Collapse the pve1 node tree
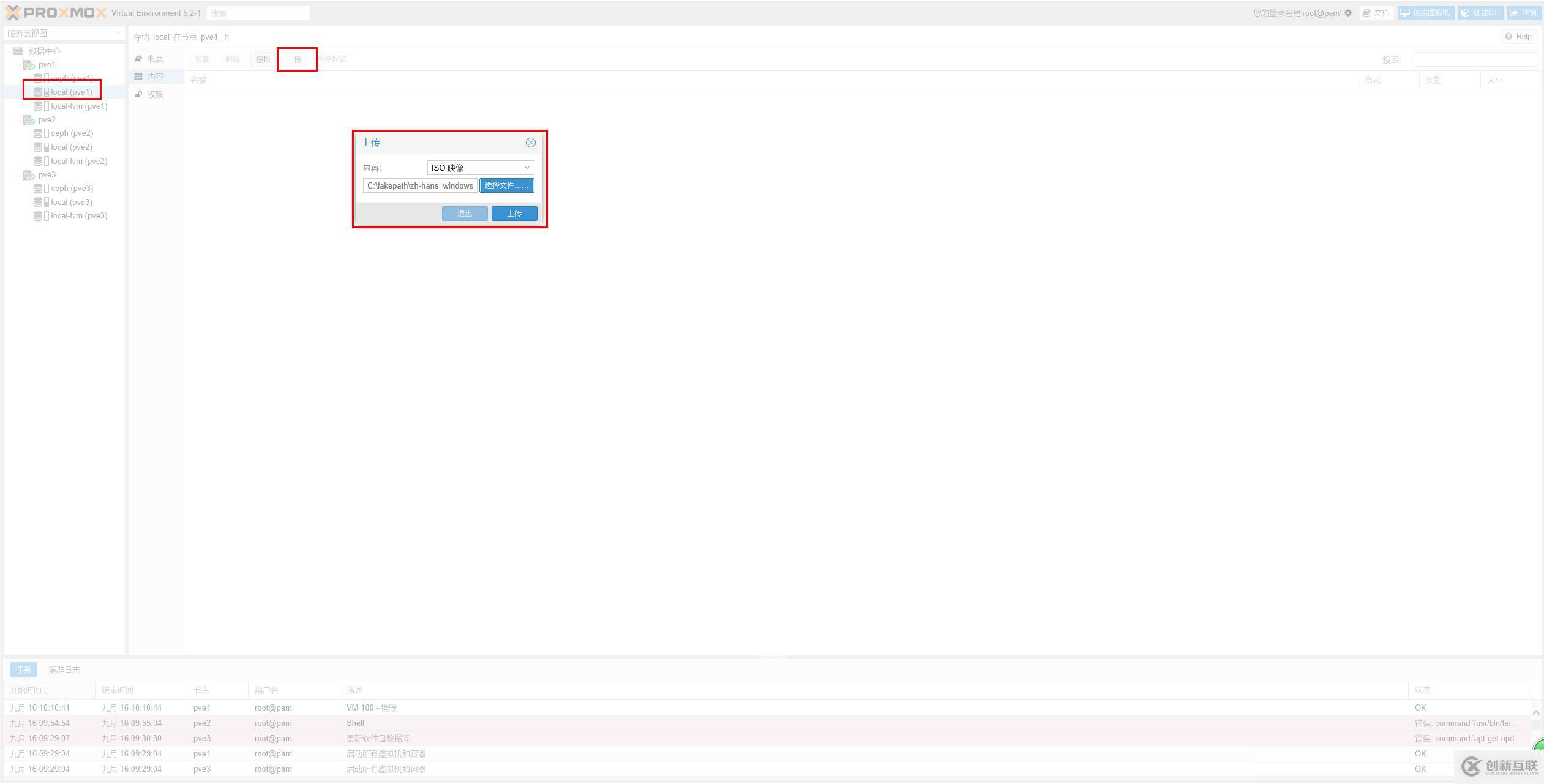The height and width of the screenshot is (784, 1544). (18, 65)
